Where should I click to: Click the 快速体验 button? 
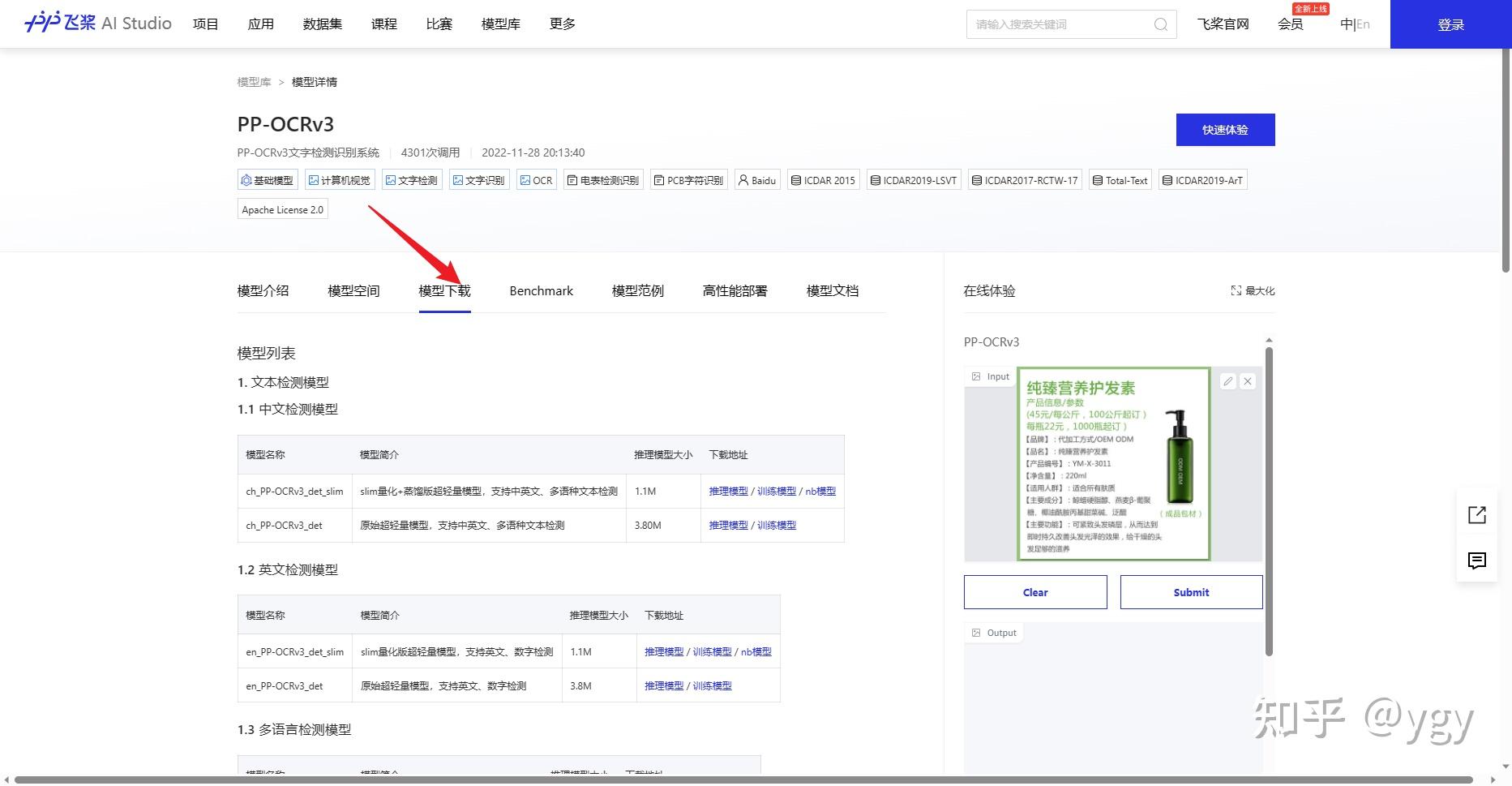1225,130
